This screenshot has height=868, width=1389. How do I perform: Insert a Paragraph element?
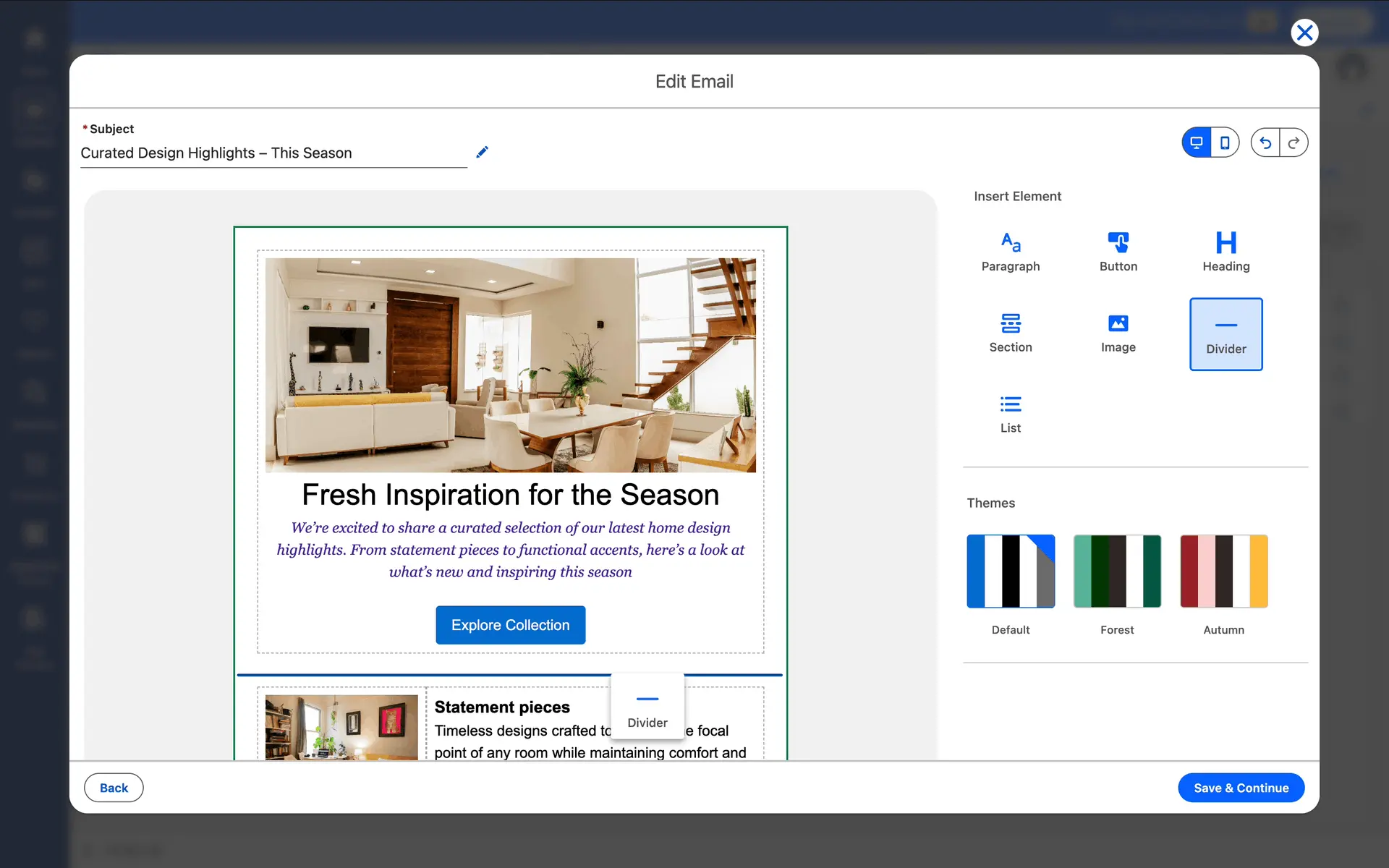[1010, 252]
